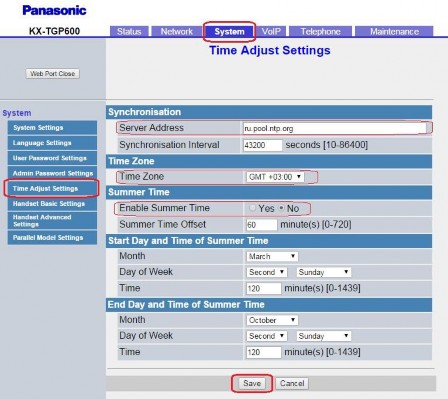The width and height of the screenshot is (448, 399).
Task: Open System Settings in sidebar
Action: coord(52,128)
